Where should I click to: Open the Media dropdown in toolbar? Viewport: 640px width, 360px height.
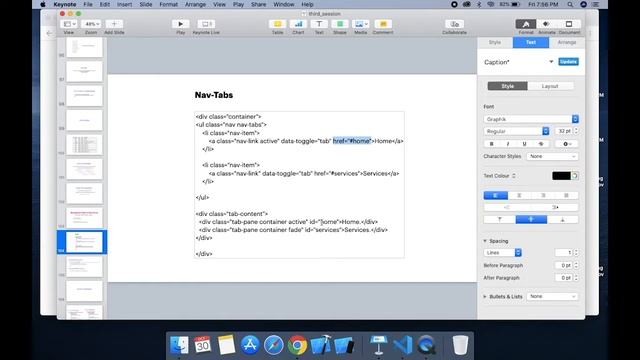360,24
